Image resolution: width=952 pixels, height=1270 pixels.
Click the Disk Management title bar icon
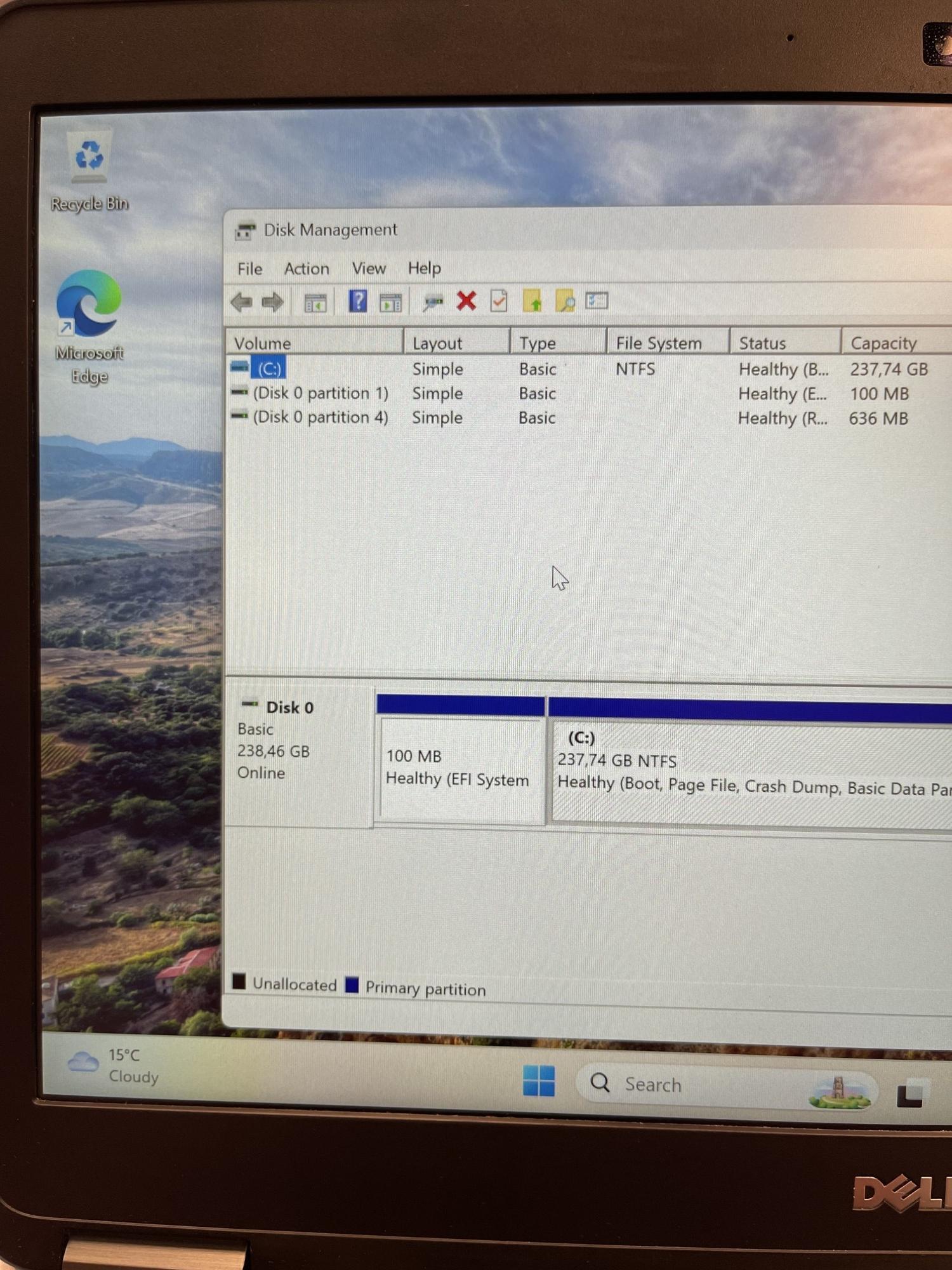point(245,231)
